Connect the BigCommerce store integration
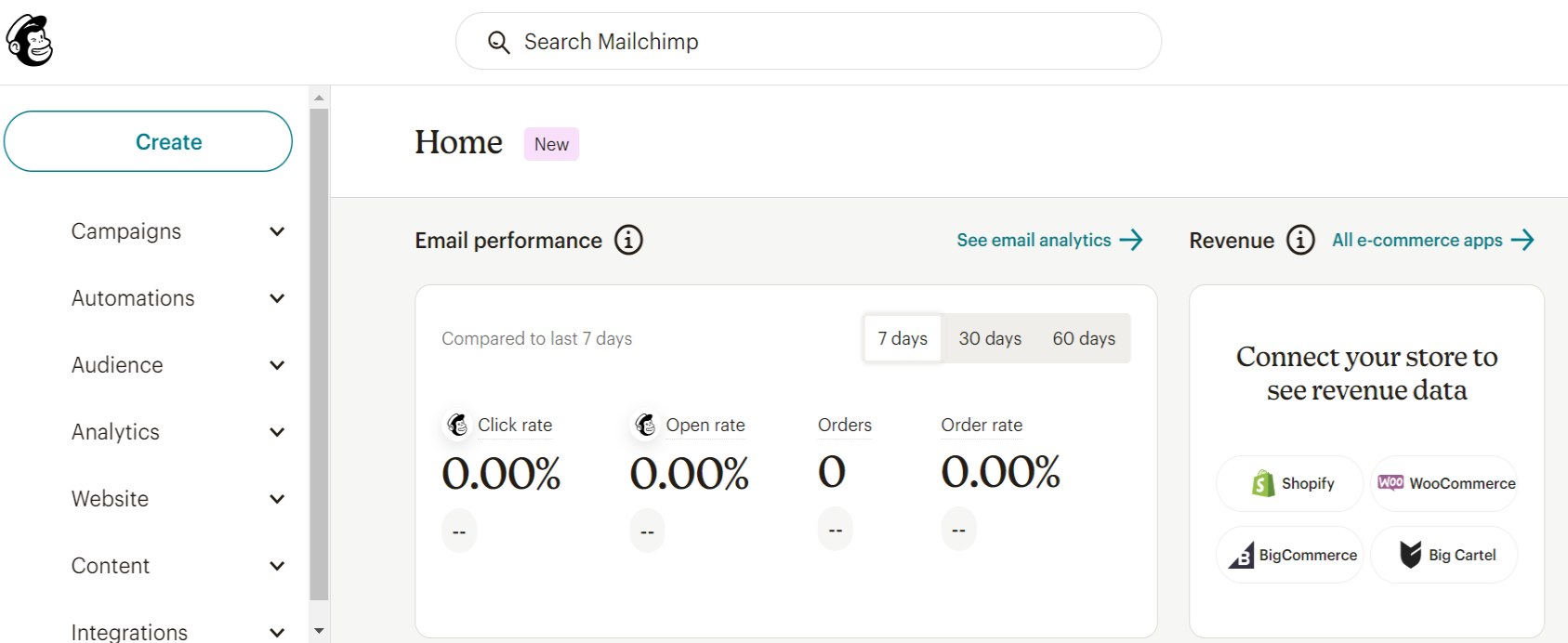Viewport: 1568px width, 643px height. [x=1289, y=555]
